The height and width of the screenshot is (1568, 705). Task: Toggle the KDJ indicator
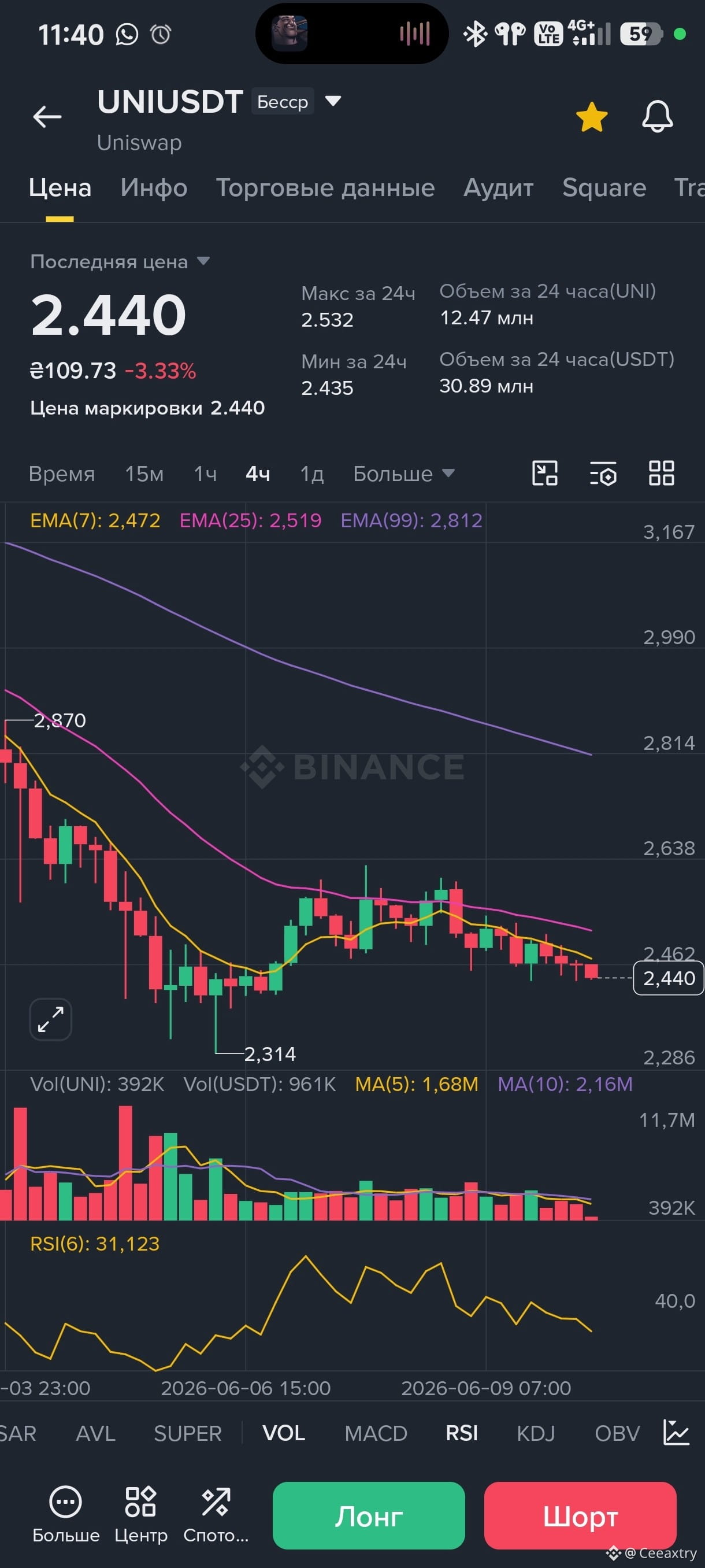[536, 1433]
